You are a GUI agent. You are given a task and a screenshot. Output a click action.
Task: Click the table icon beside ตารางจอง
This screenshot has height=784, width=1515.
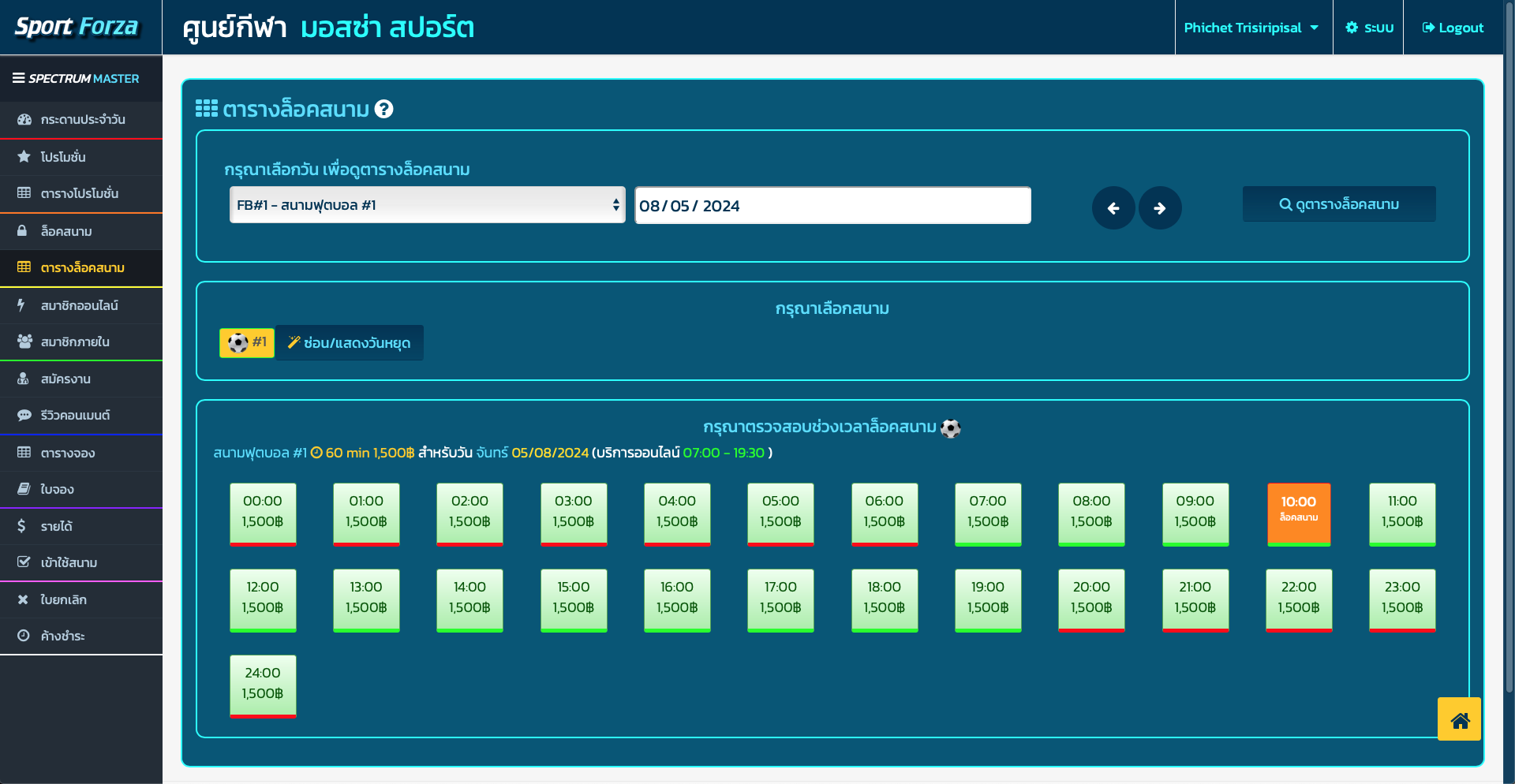tap(24, 453)
